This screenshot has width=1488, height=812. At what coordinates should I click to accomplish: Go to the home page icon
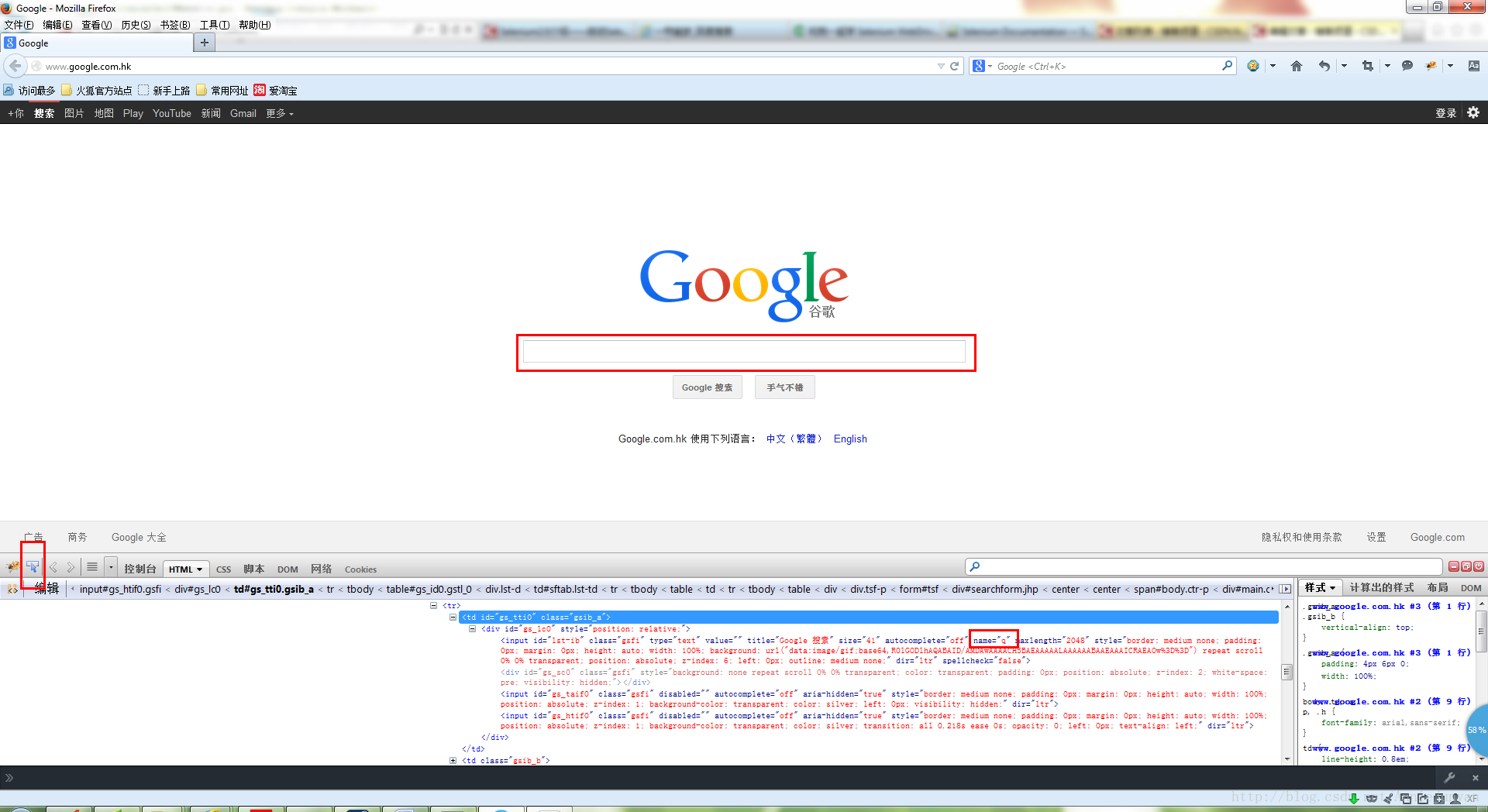(x=1297, y=67)
